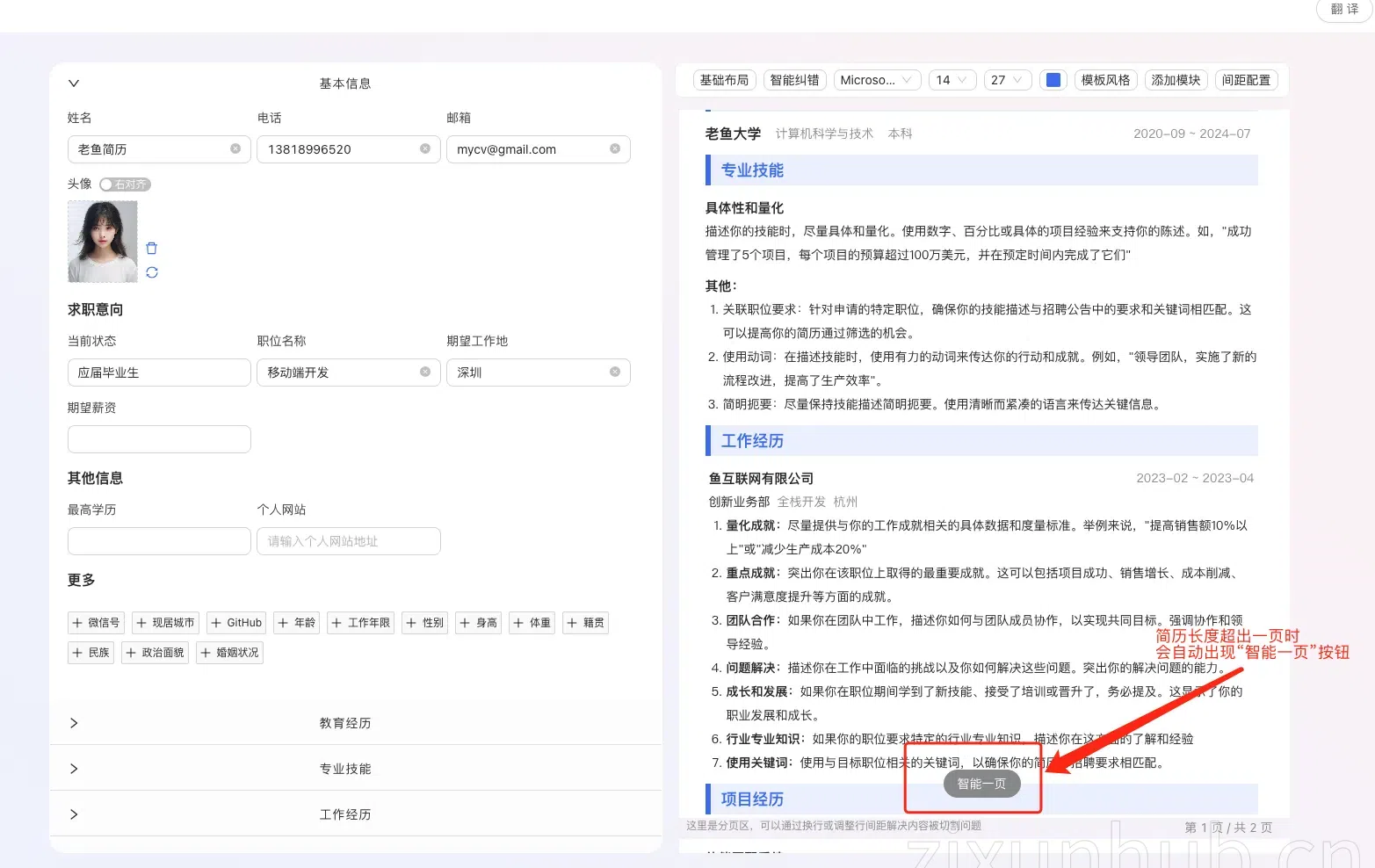1375x868 pixels.
Task: Click the 智能一页 button
Action: coord(982,784)
